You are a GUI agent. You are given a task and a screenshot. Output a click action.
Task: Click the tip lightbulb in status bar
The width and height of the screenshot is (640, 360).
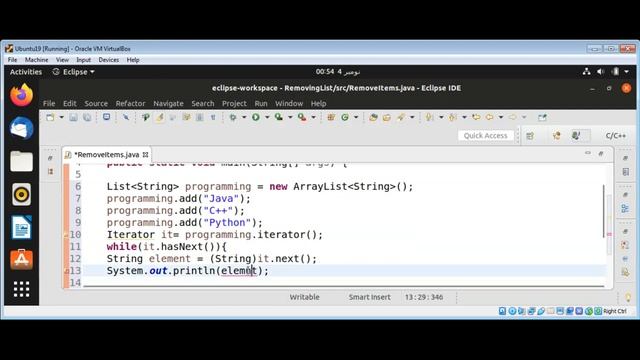[628, 298]
